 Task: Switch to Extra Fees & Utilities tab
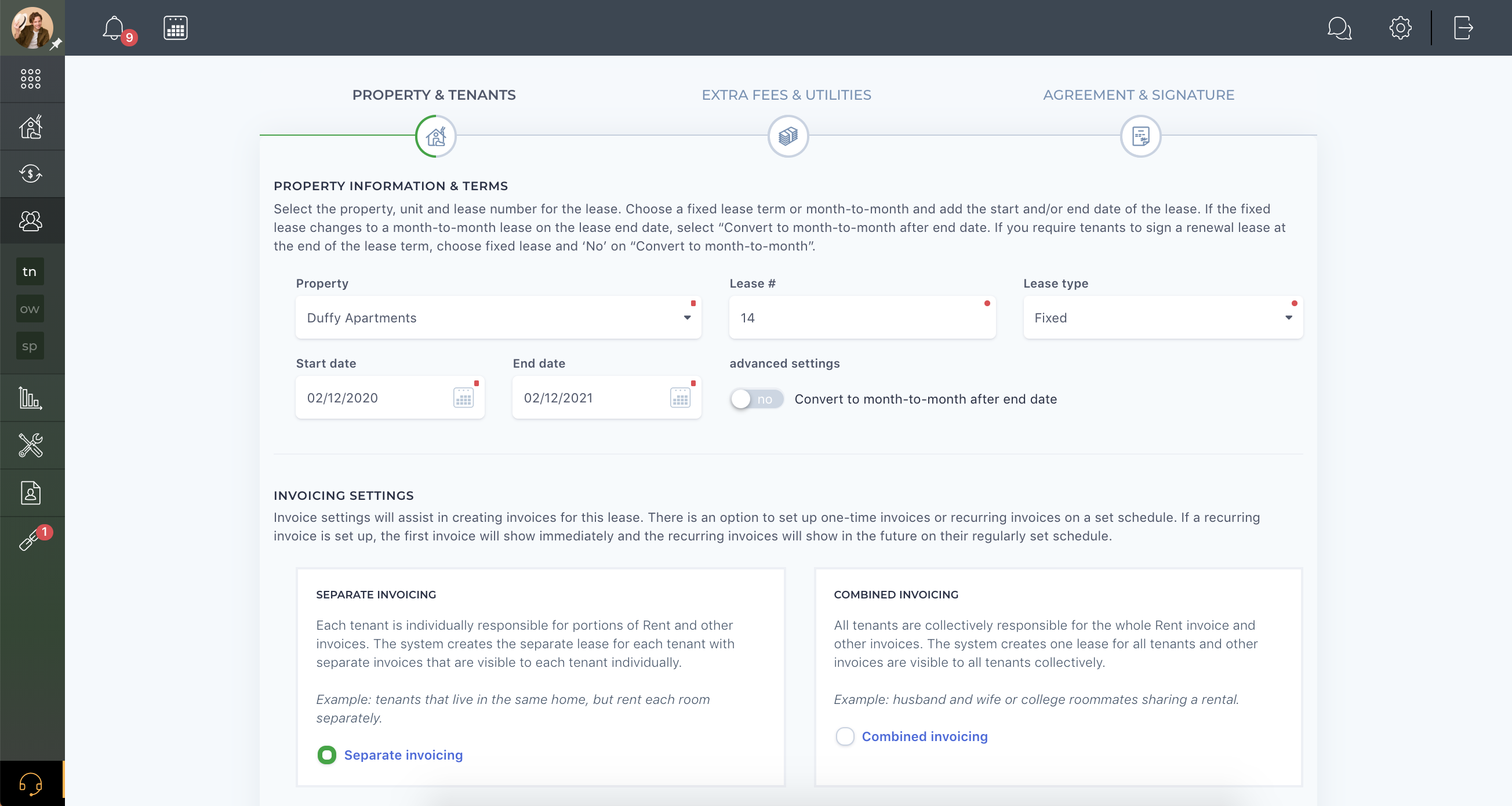(787, 95)
